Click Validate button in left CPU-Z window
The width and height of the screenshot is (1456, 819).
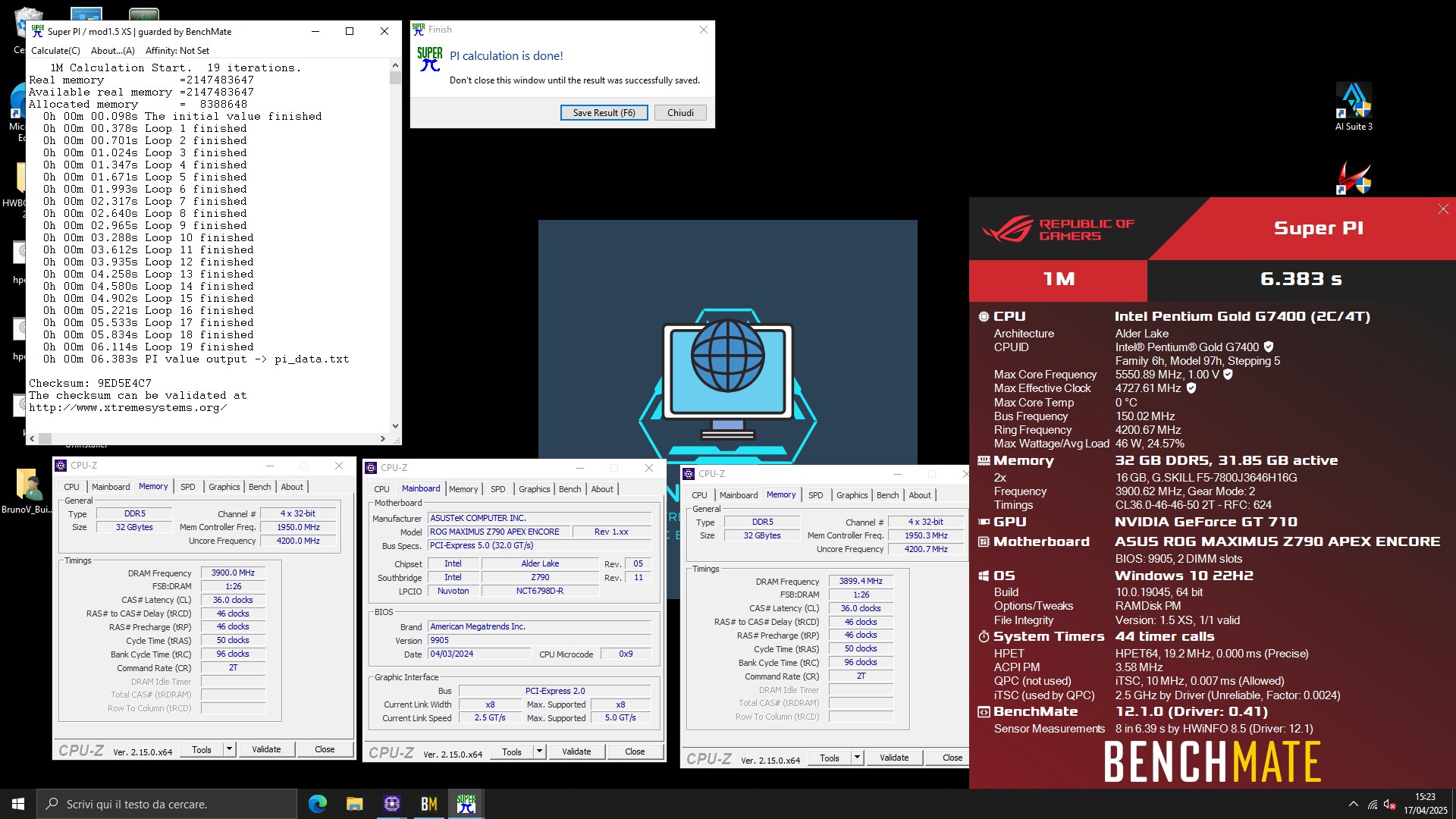point(266,749)
